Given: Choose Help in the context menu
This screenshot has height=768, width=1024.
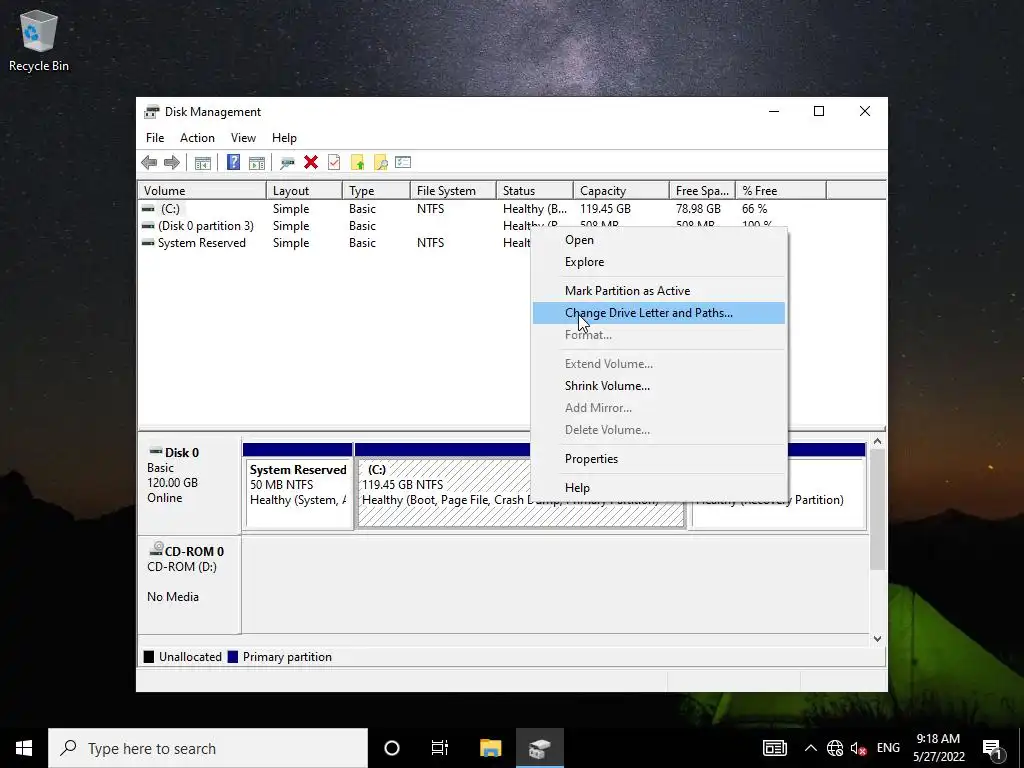Looking at the screenshot, I should pyautogui.click(x=659, y=488).
